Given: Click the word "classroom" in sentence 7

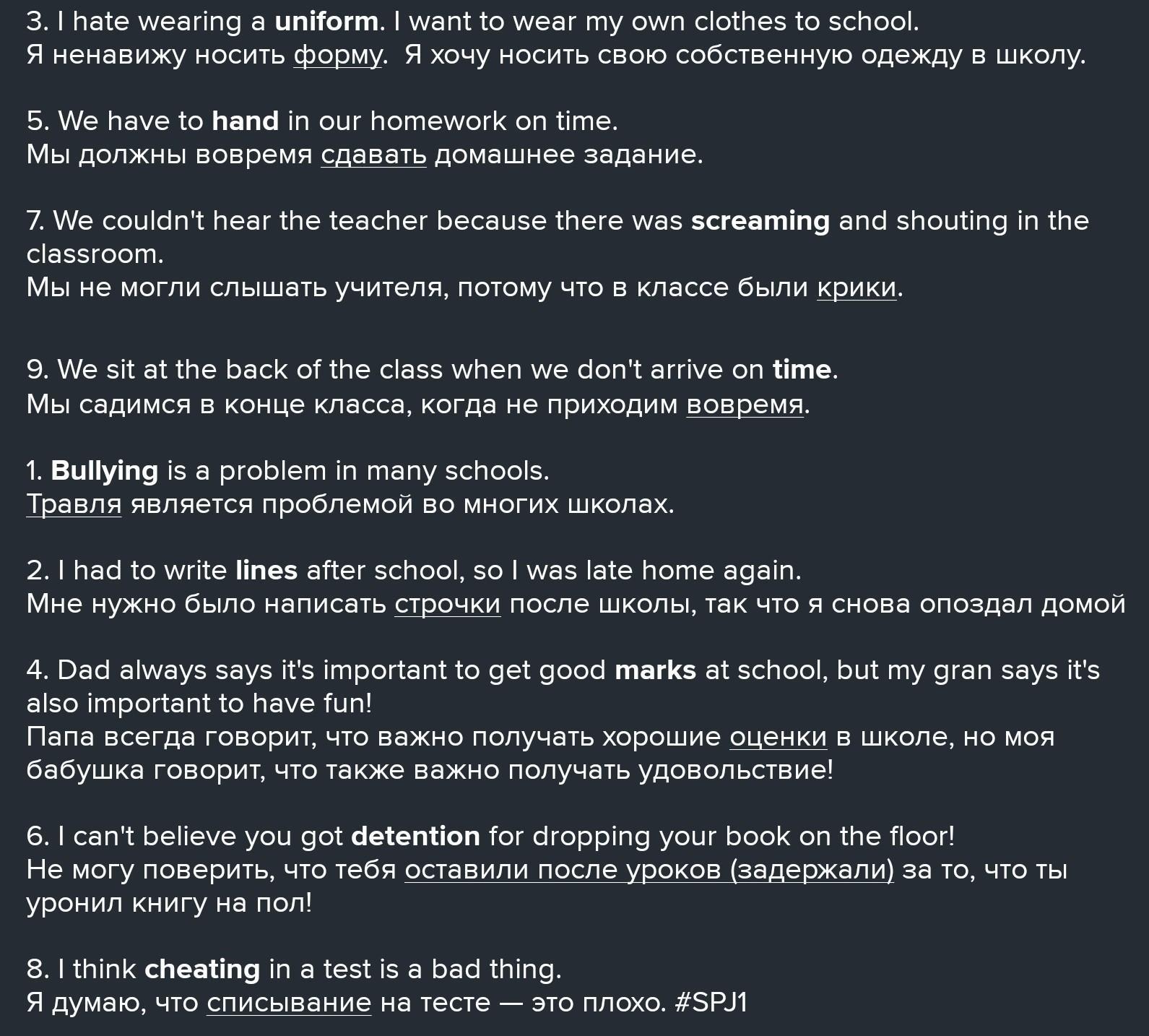Looking at the screenshot, I should click(x=94, y=254).
